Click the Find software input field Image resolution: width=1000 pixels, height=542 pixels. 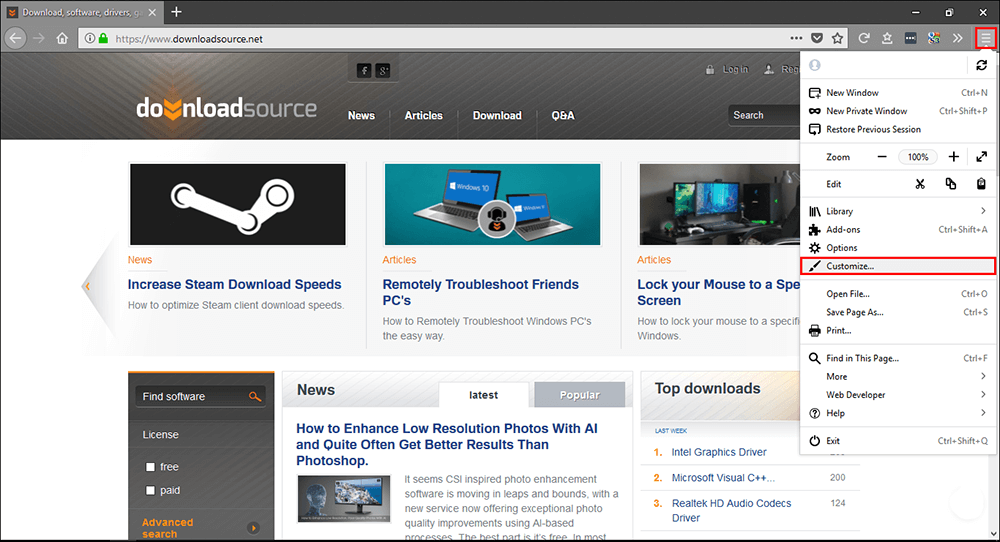[x=193, y=397]
